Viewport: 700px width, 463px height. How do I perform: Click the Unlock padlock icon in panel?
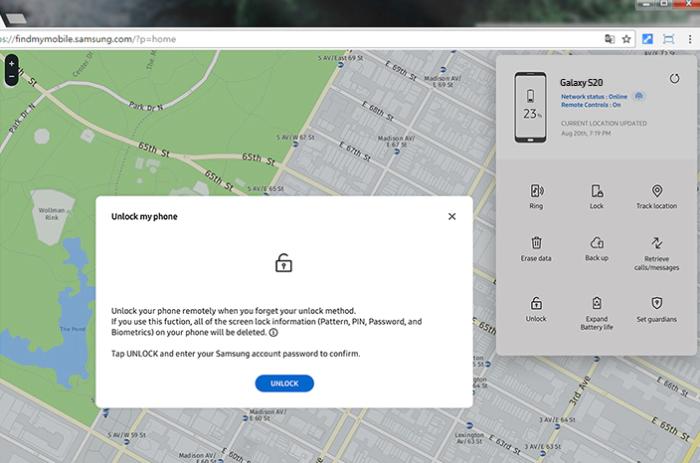(x=537, y=303)
